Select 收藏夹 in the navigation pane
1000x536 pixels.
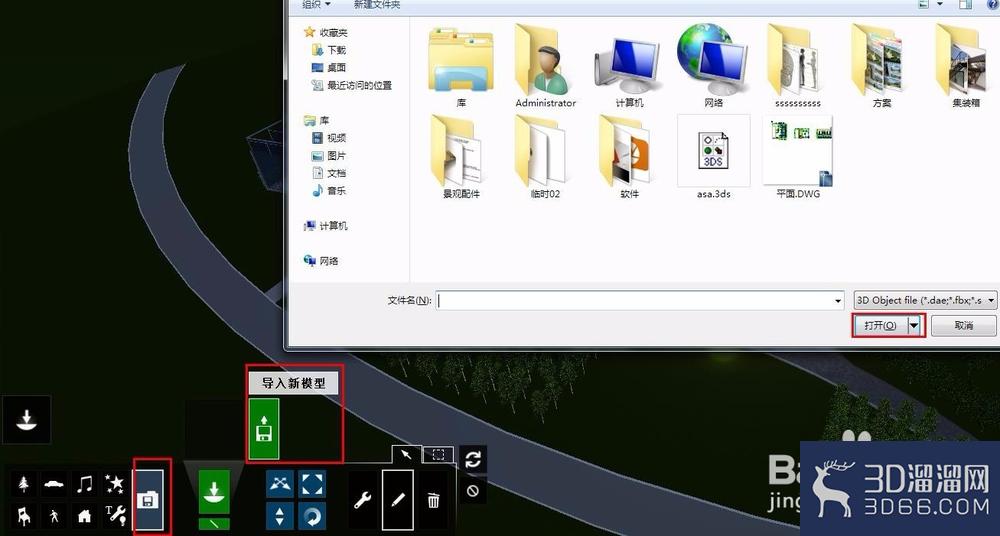[x=325, y=32]
